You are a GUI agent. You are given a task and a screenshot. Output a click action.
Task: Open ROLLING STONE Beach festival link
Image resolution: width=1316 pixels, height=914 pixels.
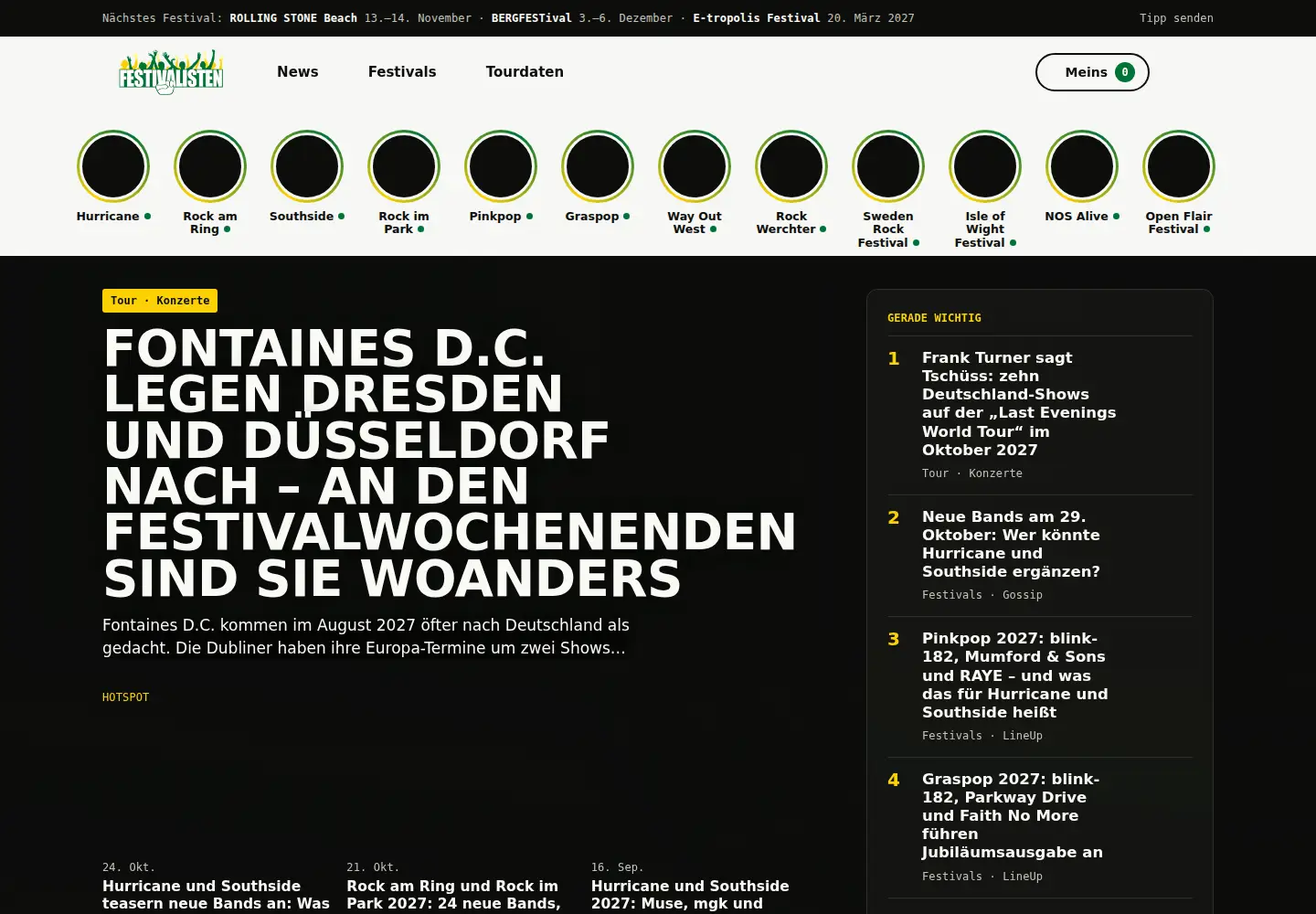coord(293,18)
